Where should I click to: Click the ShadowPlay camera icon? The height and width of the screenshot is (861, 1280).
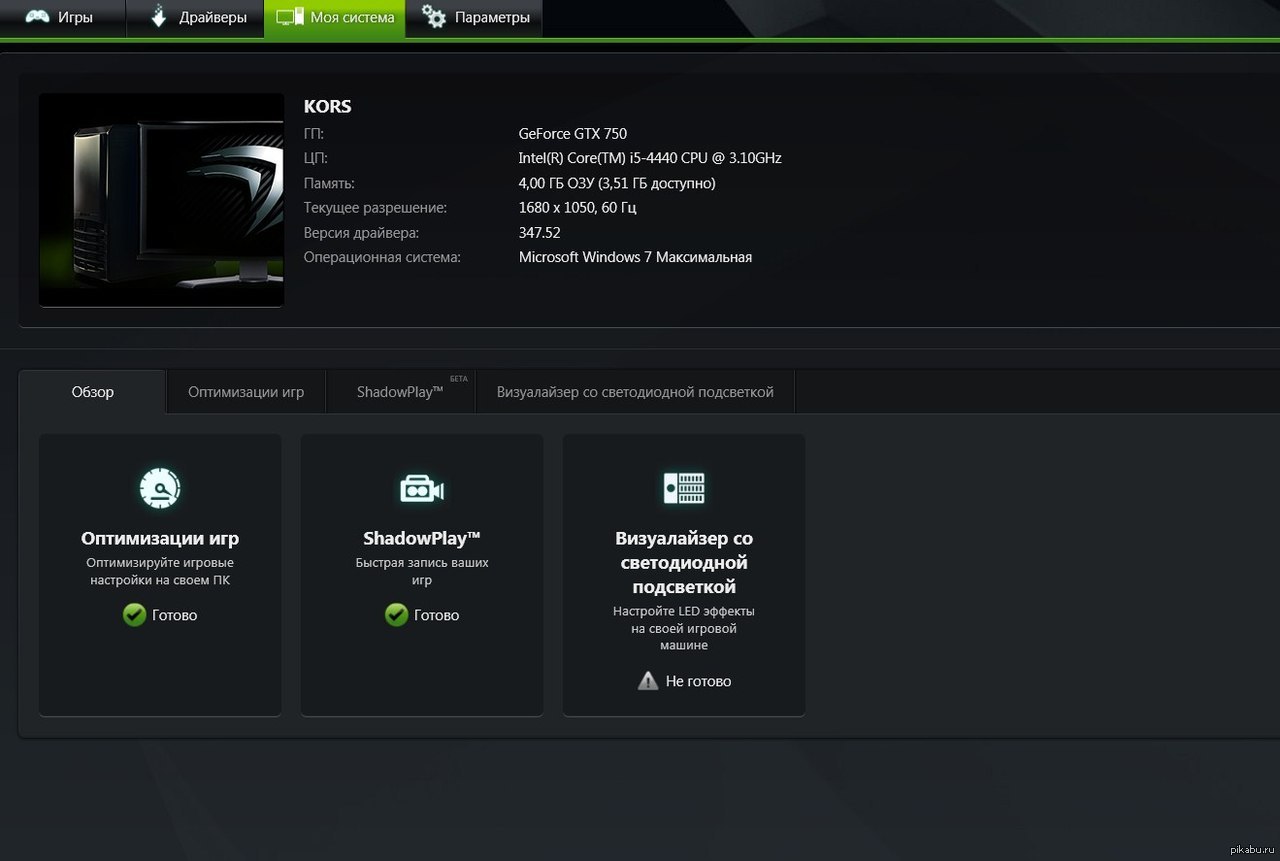click(x=422, y=489)
